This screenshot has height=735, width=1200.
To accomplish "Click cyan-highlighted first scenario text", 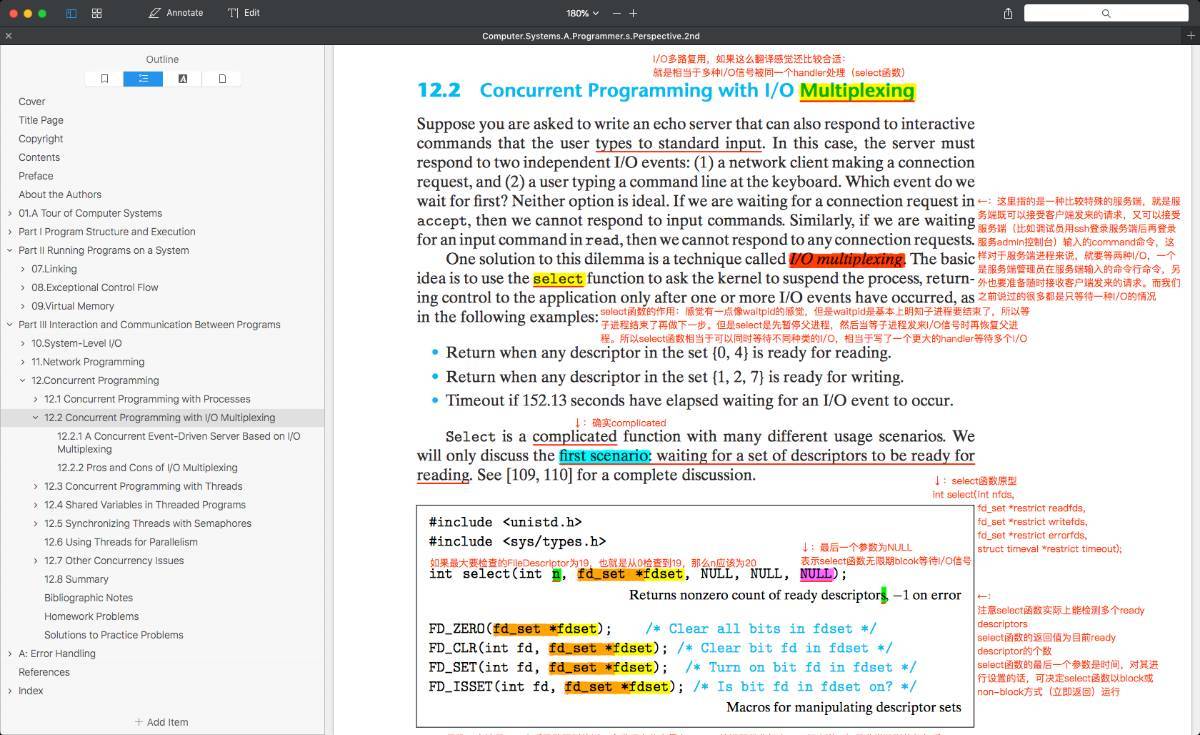I will click(x=605, y=455).
